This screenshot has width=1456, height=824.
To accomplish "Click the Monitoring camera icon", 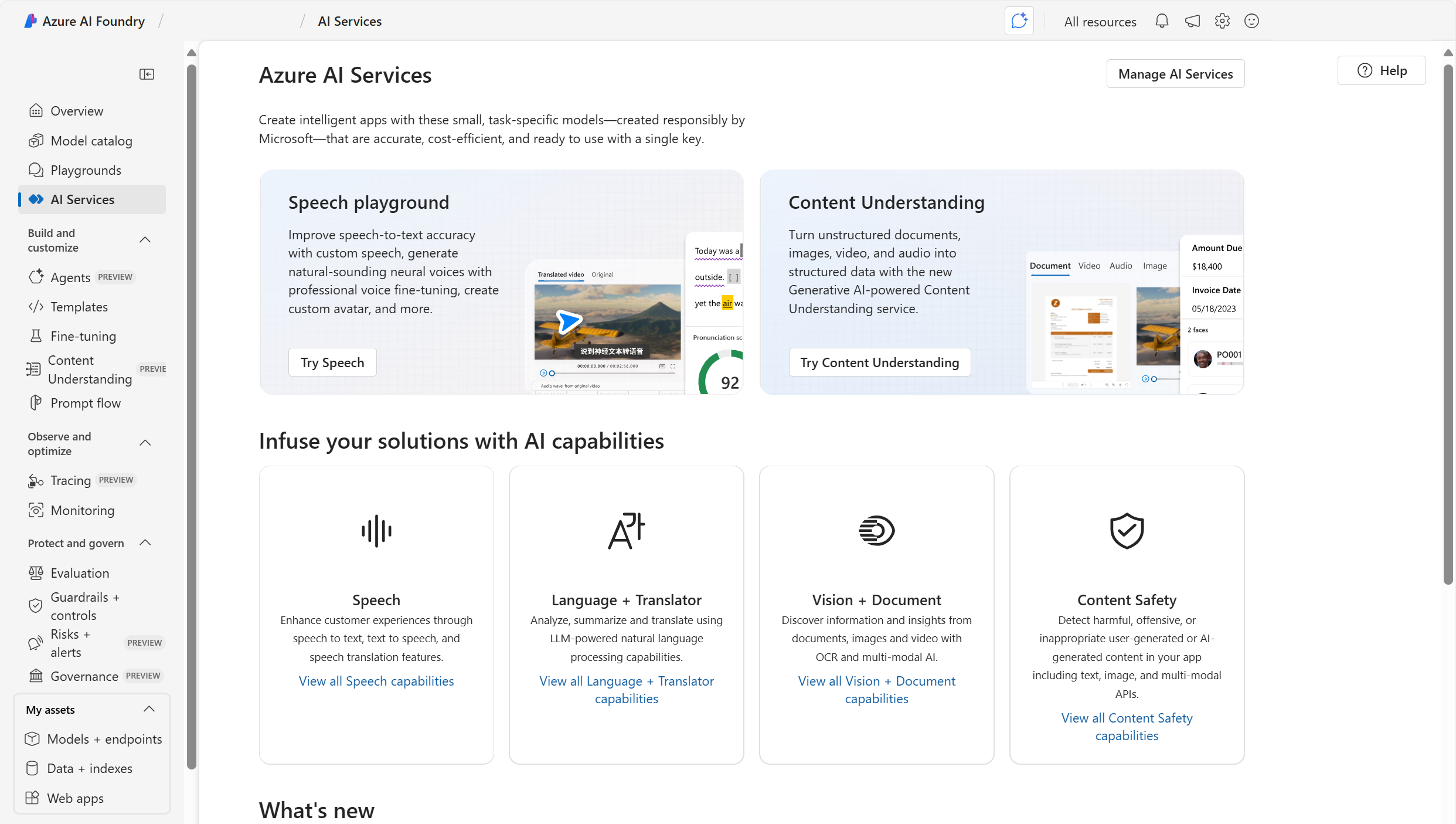I will point(36,510).
